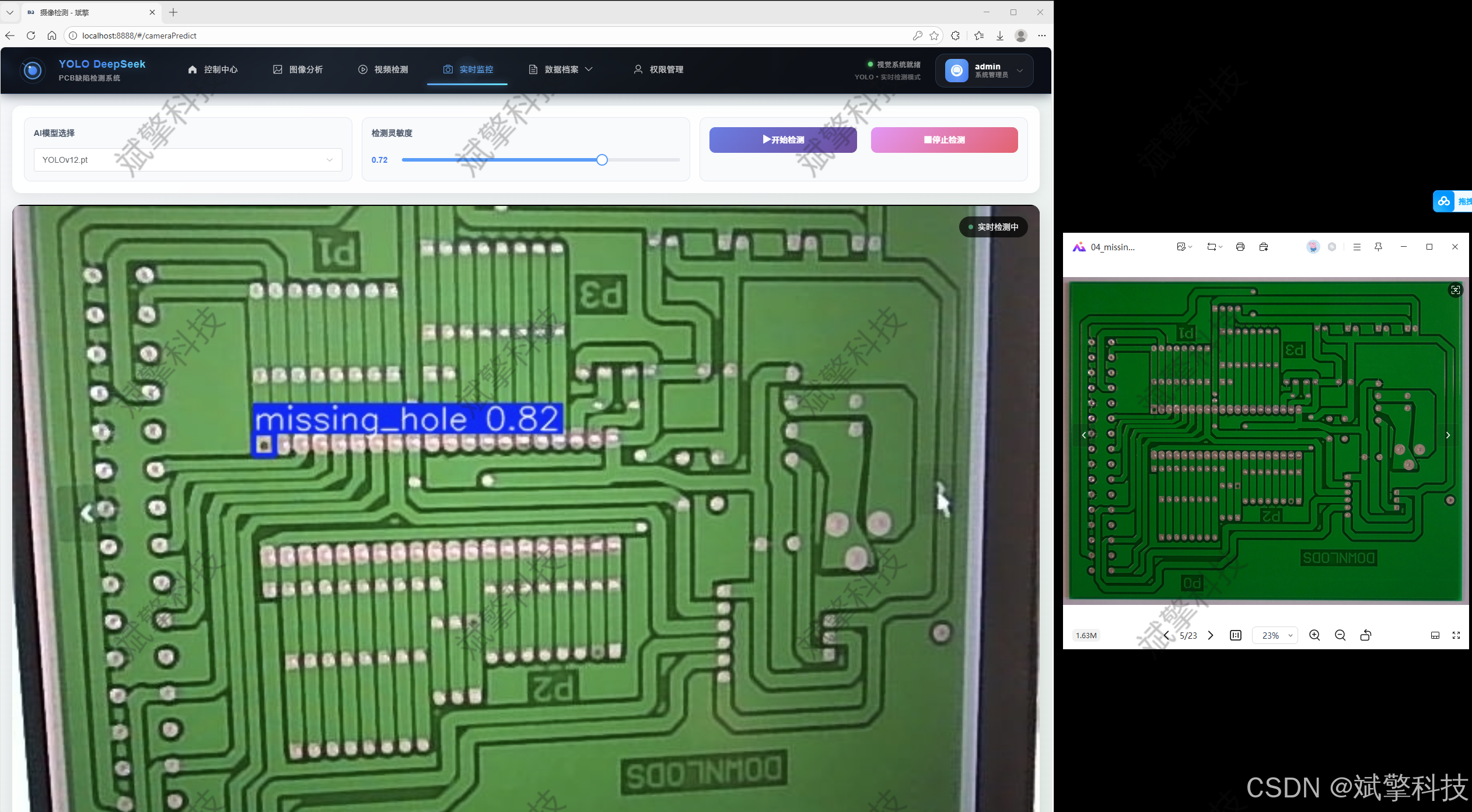
Task: Enter fullscreen view in image viewer
Action: (1456, 635)
